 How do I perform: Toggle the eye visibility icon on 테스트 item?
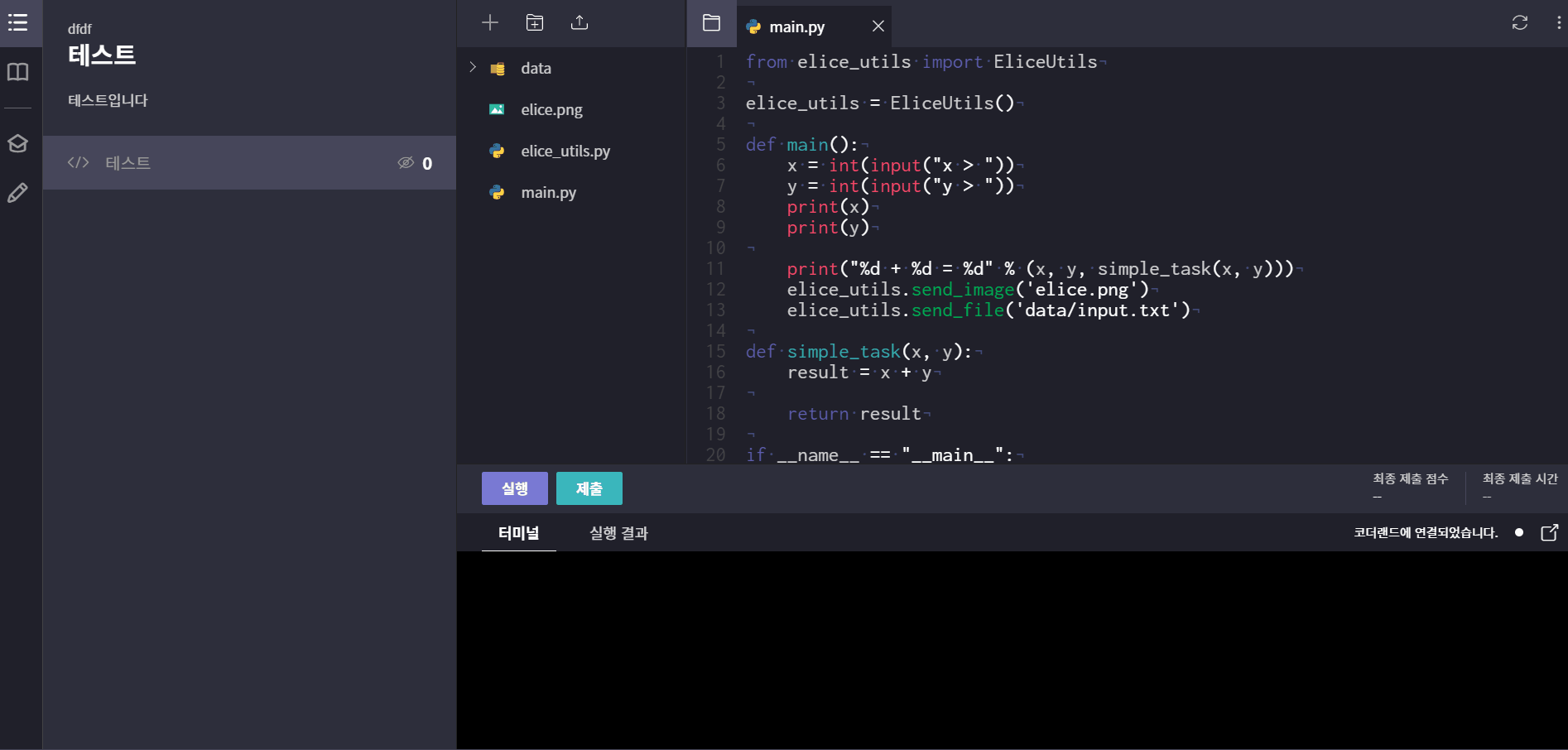pyautogui.click(x=406, y=163)
